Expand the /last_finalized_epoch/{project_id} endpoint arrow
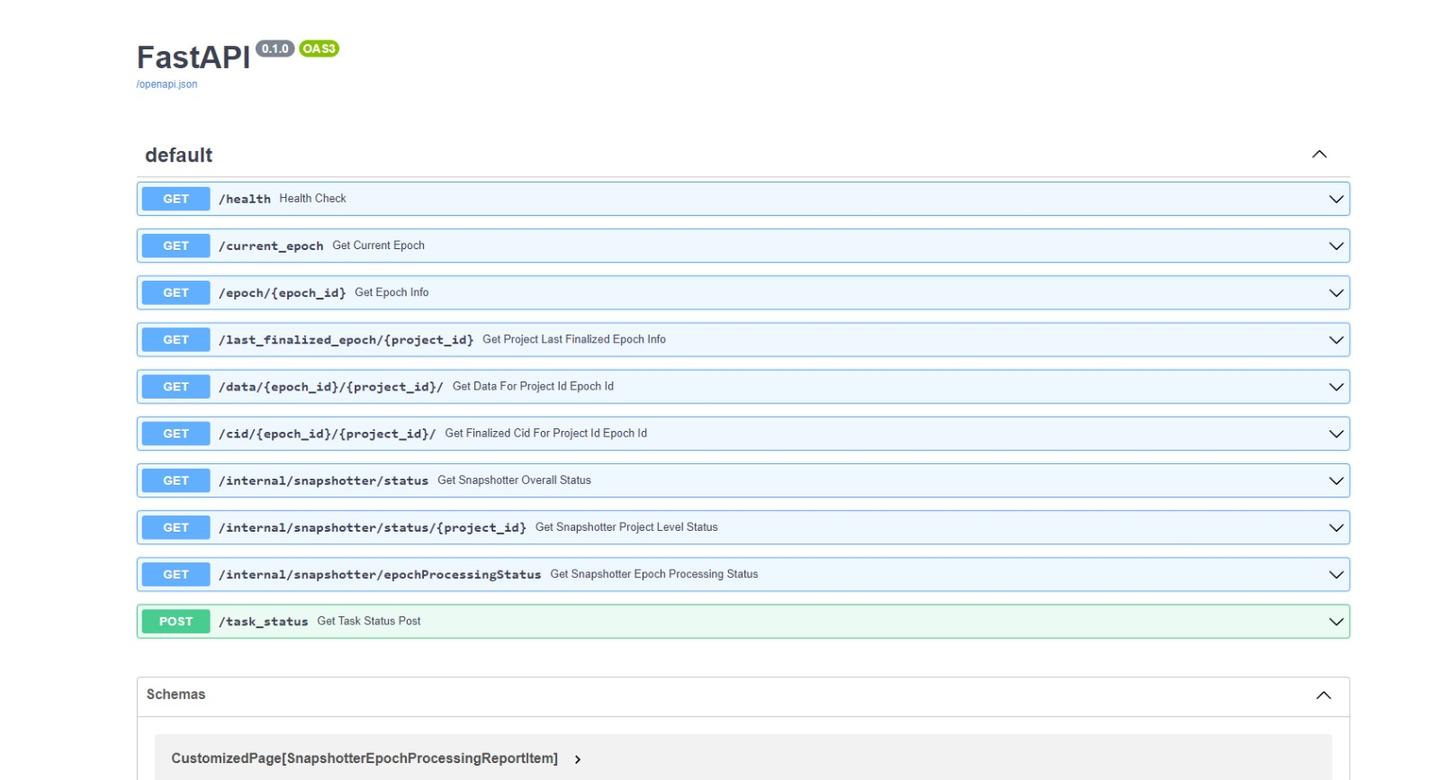The width and height of the screenshot is (1440, 780). [1336, 340]
